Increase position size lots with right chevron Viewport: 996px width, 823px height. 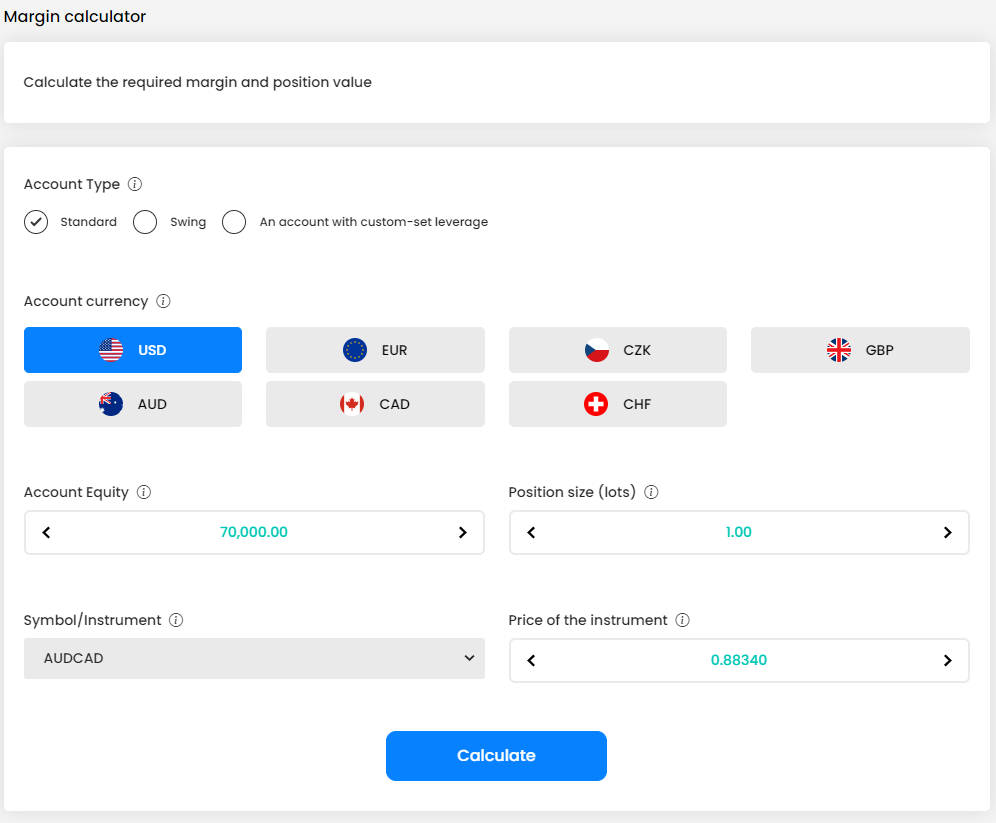(x=947, y=533)
